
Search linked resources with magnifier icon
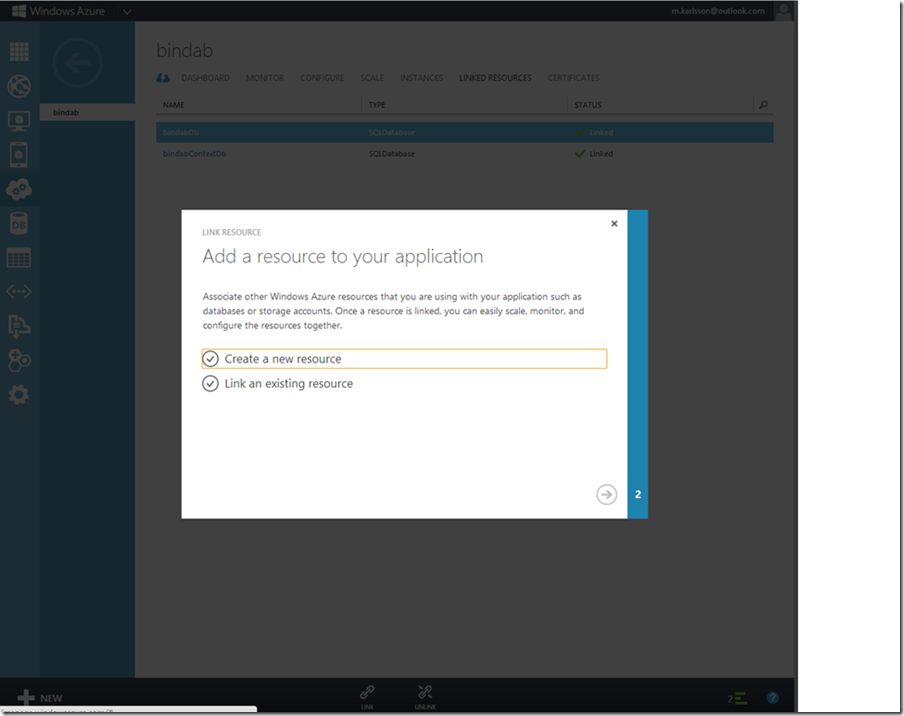coord(763,105)
